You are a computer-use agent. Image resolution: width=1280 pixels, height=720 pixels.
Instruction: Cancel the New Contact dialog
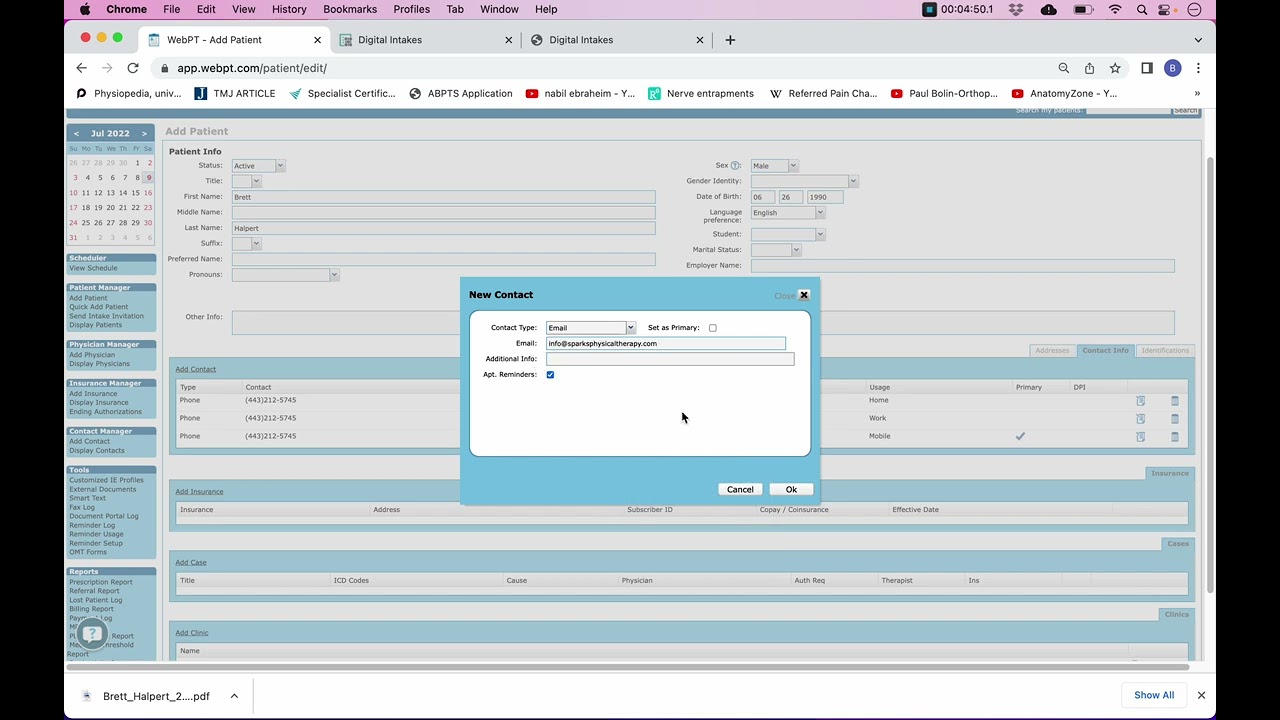[740, 489]
